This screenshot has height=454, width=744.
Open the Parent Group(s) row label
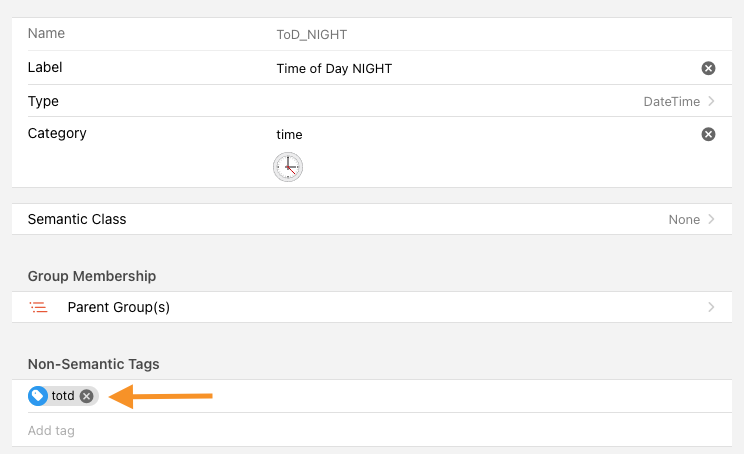(x=119, y=307)
